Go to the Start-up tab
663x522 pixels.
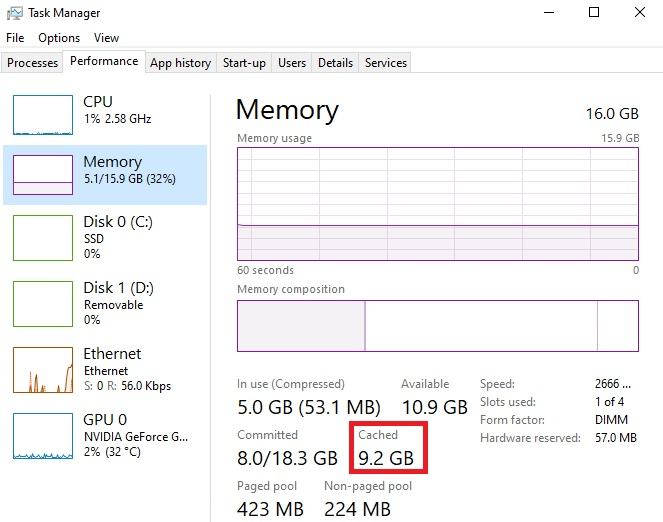click(x=244, y=63)
